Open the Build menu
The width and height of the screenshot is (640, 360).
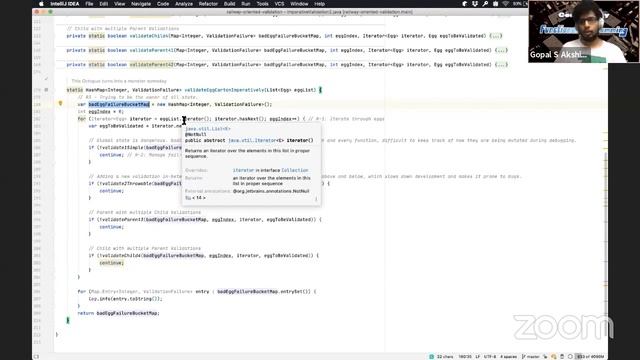229,4
